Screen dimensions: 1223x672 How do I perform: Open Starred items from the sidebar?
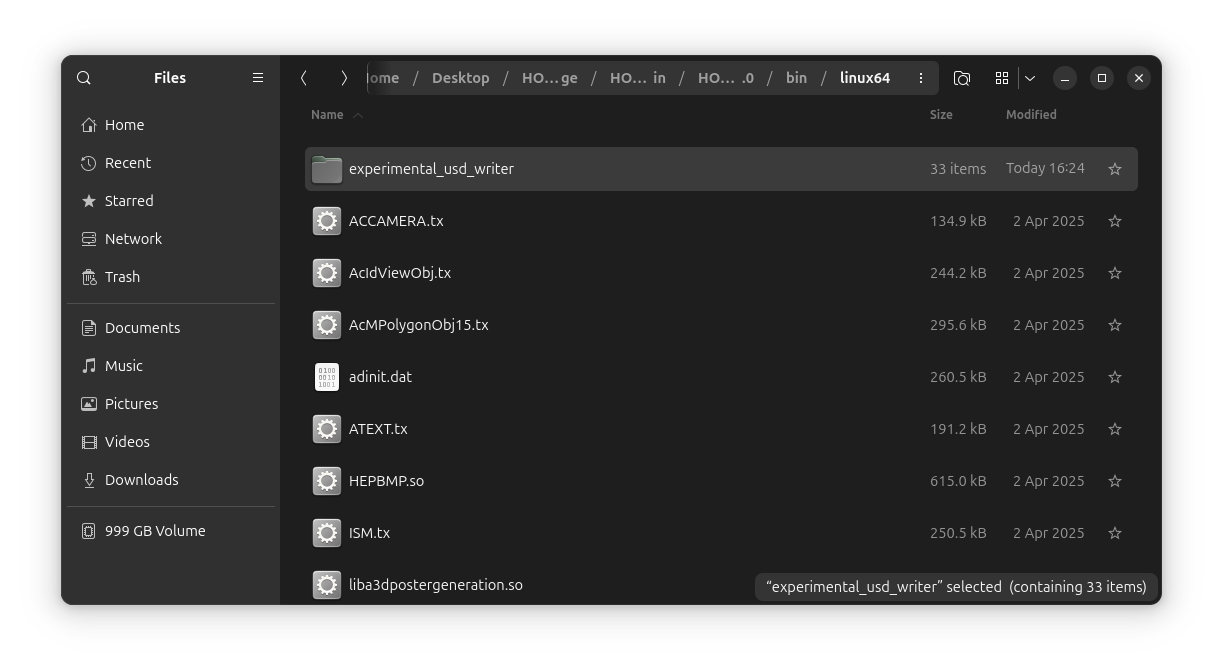pyautogui.click(x=129, y=200)
